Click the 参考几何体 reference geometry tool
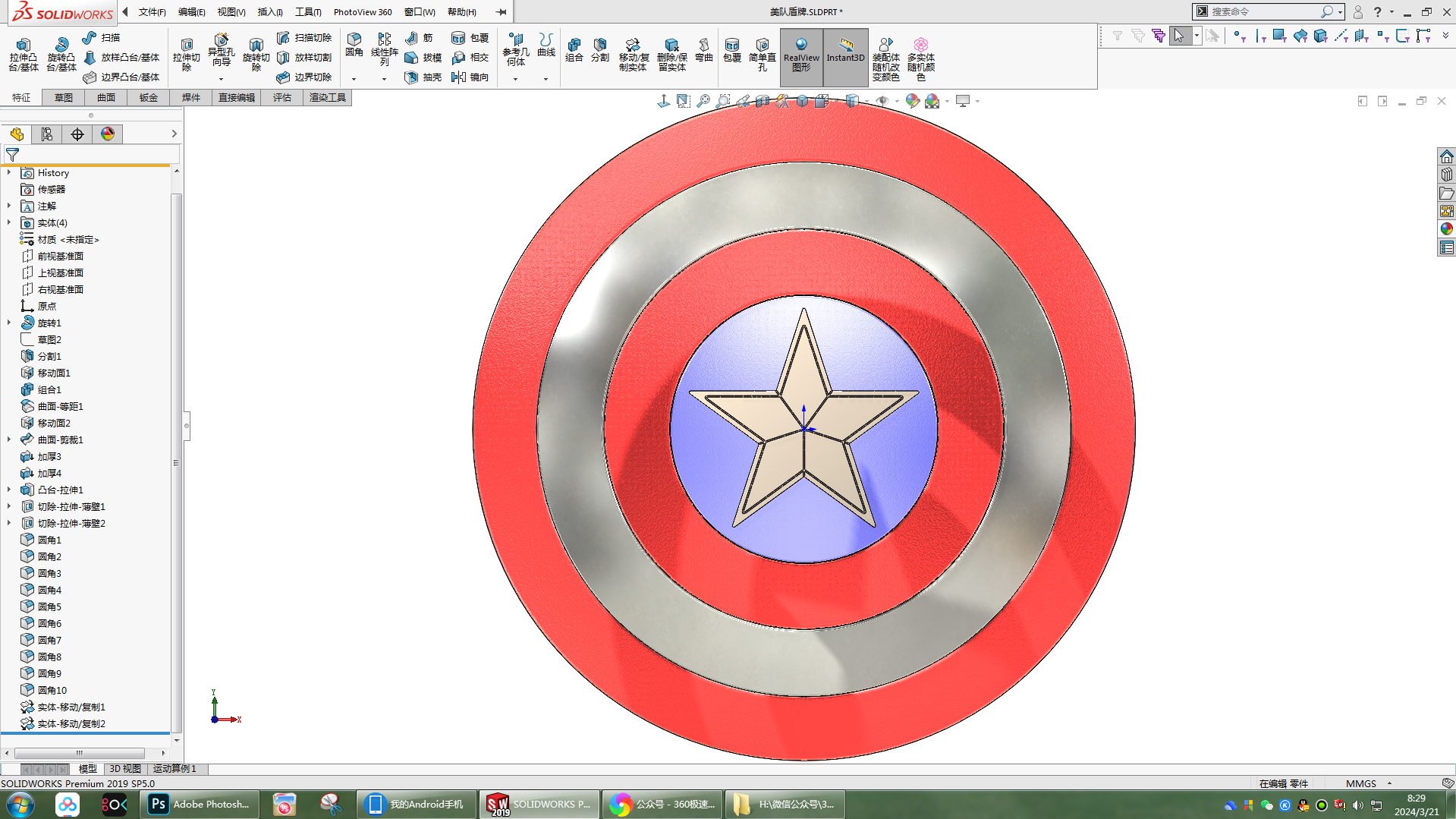The width and height of the screenshot is (1456, 819). click(x=516, y=49)
